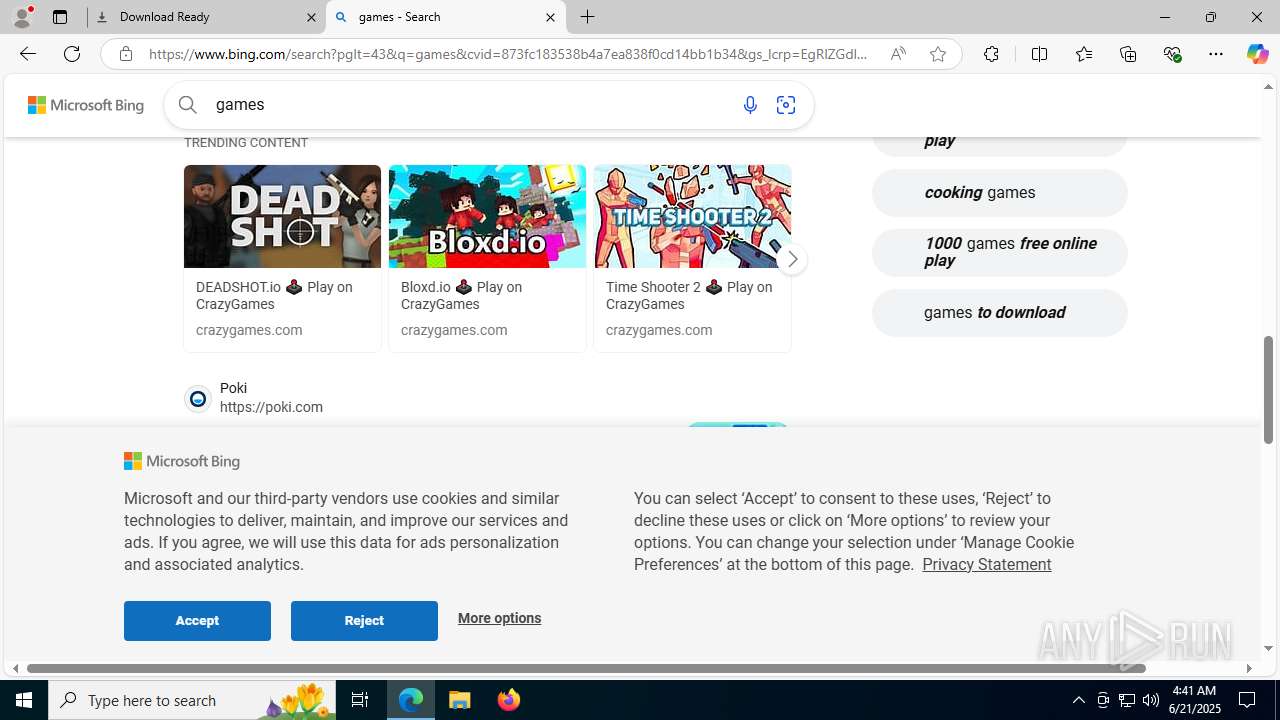
Task: Open the Time Shooter 2 thumbnail
Action: [692, 216]
